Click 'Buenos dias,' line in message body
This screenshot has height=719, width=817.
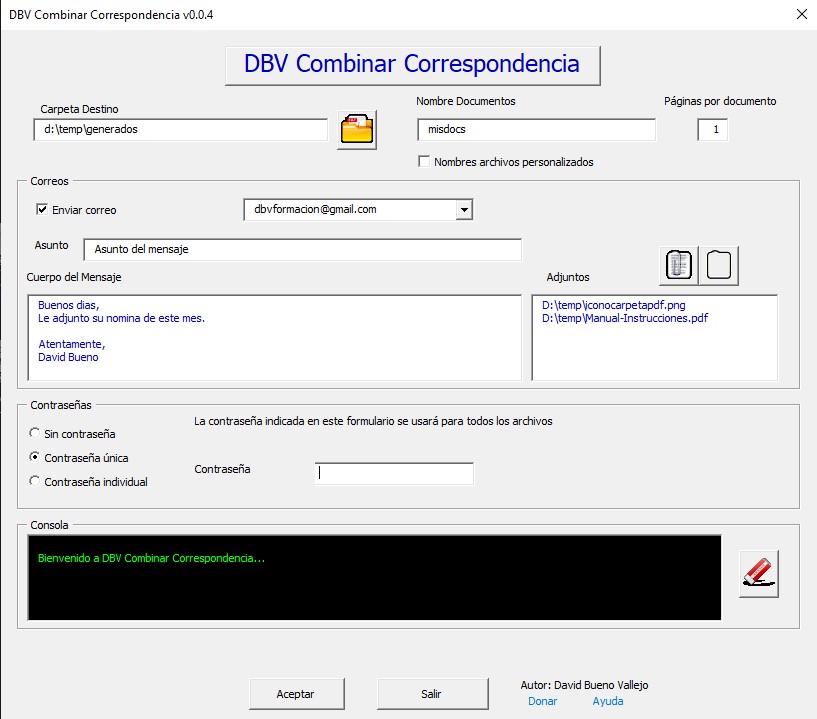[68, 305]
